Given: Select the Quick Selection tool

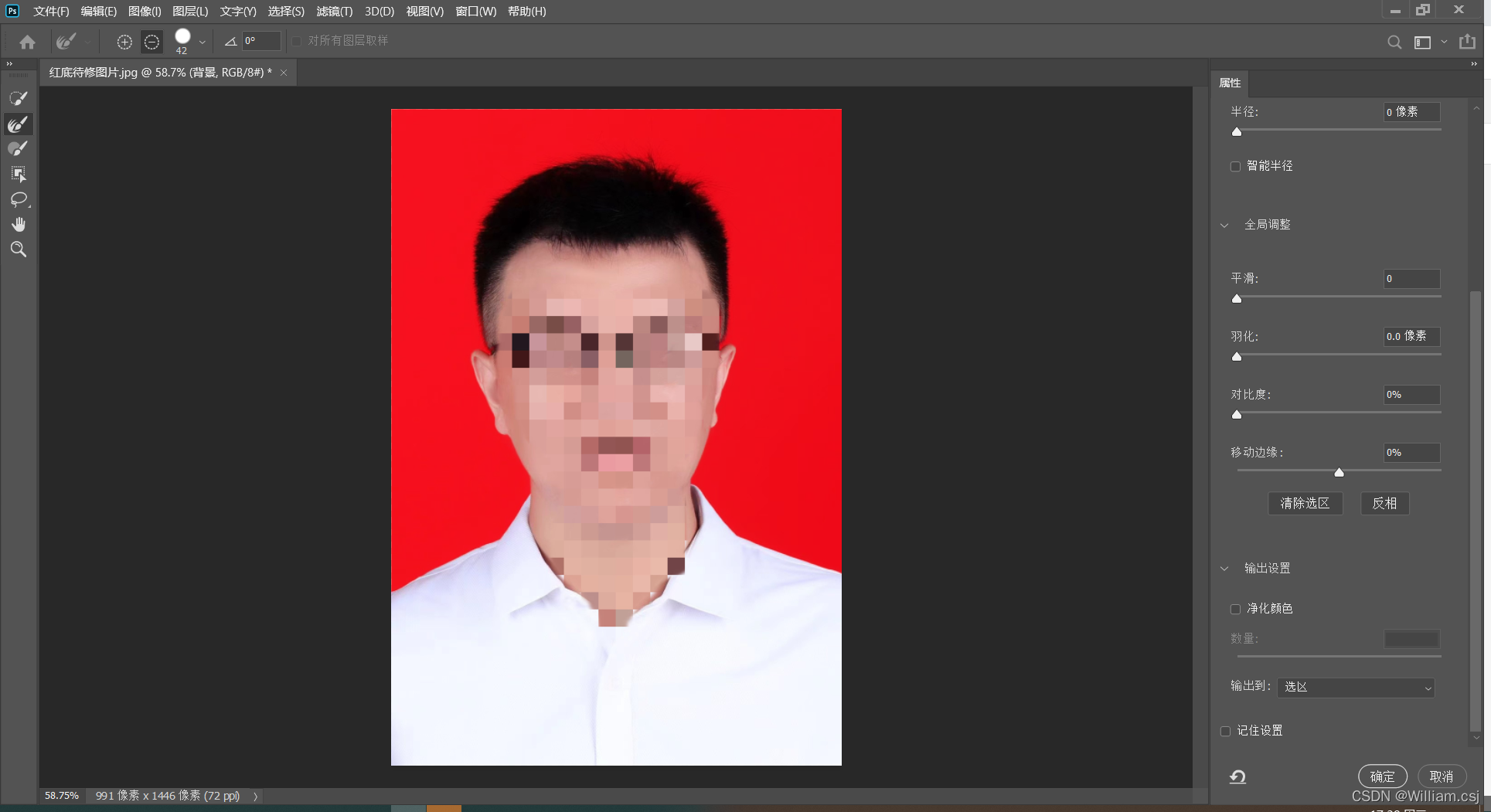Looking at the screenshot, I should point(18,99).
